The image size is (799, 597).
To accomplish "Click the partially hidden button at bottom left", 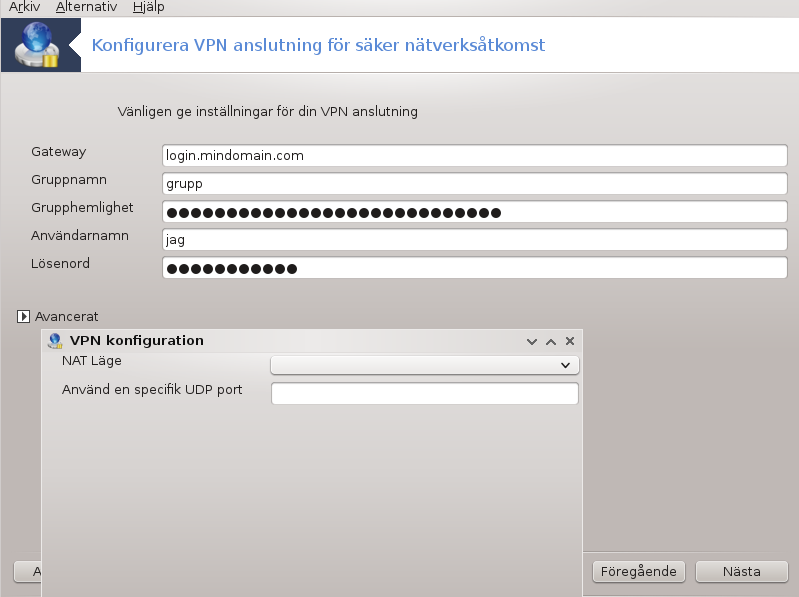I will [28, 572].
